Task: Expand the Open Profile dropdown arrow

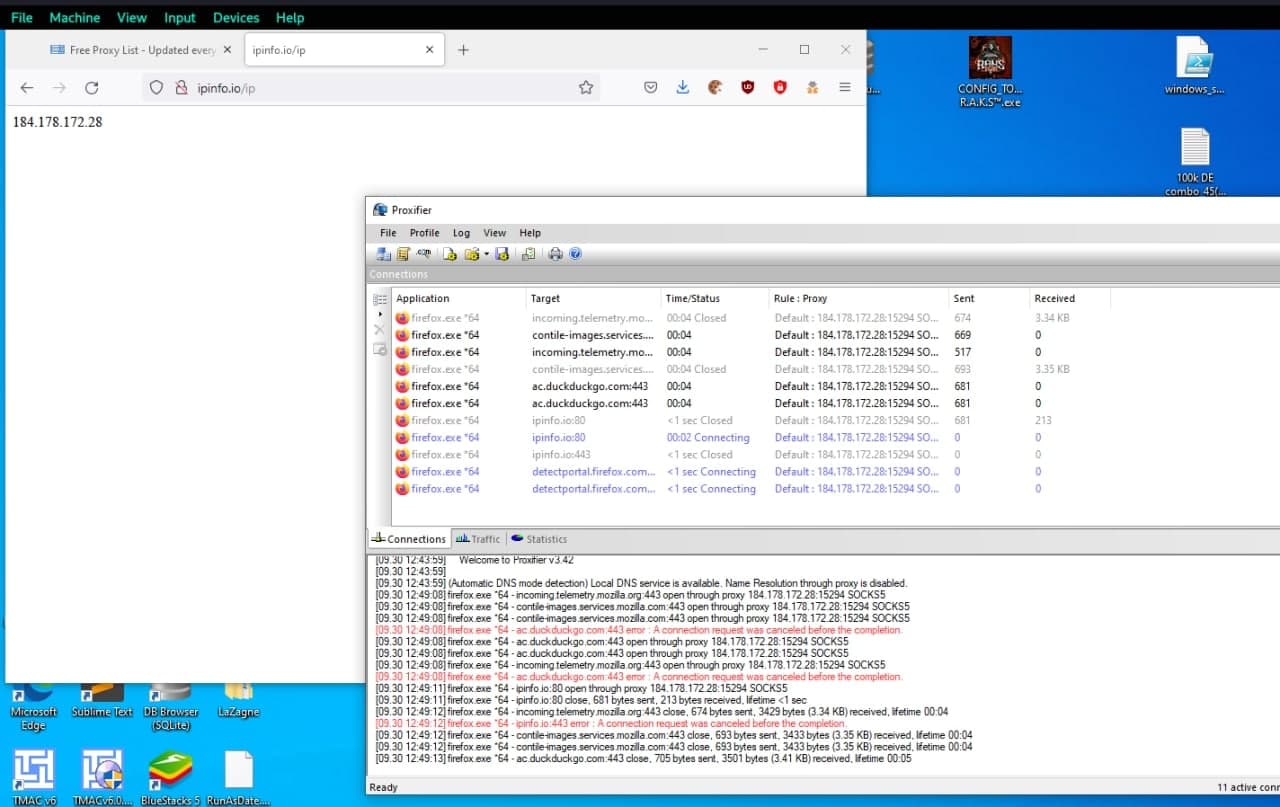Action: pos(486,254)
